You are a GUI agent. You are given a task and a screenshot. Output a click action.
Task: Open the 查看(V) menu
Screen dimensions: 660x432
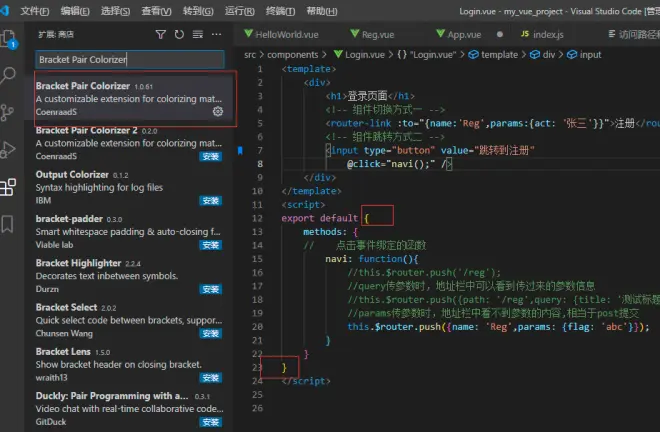pyautogui.click(x=156, y=11)
